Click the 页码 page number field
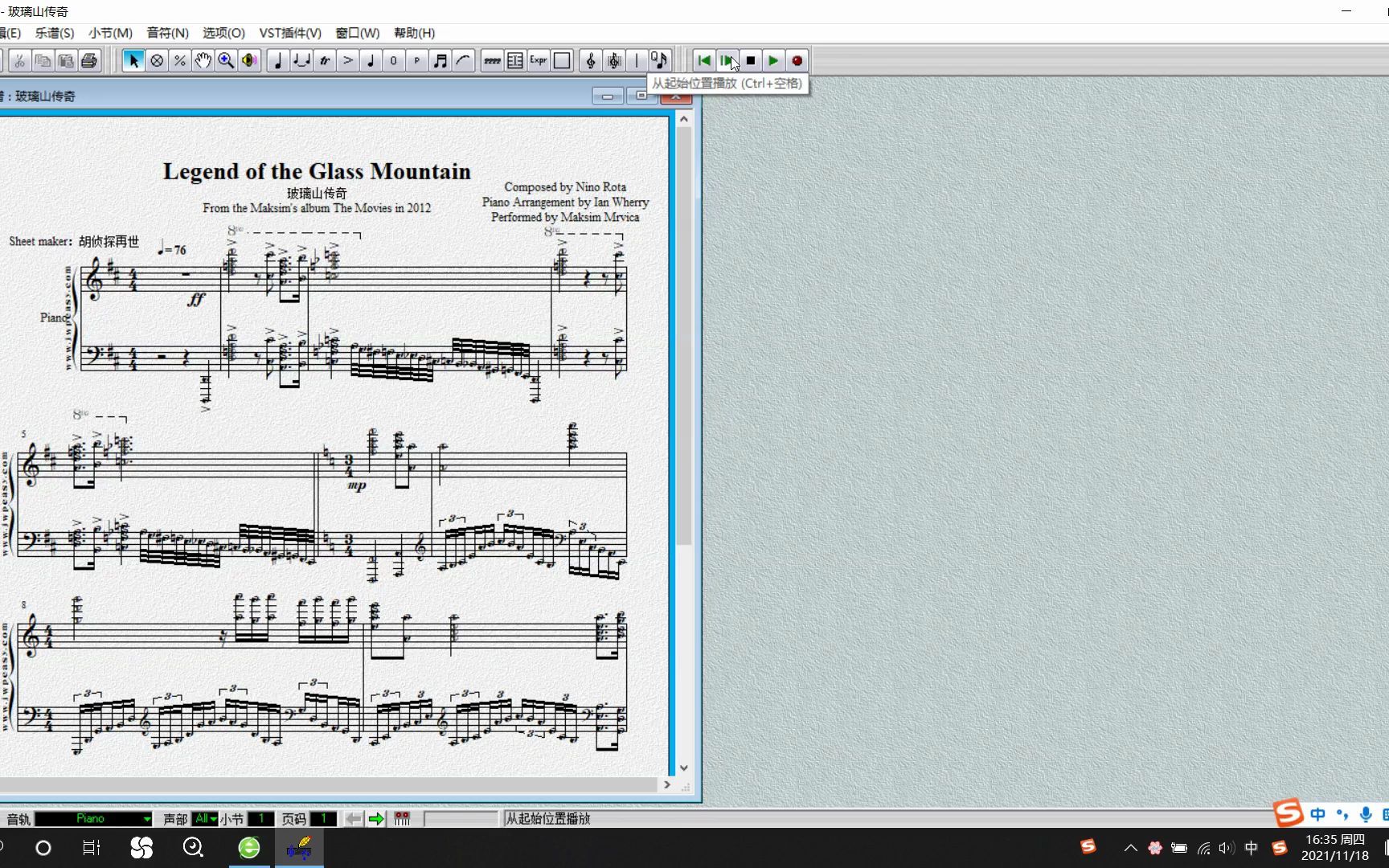The width and height of the screenshot is (1389, 868). (323, 819)
